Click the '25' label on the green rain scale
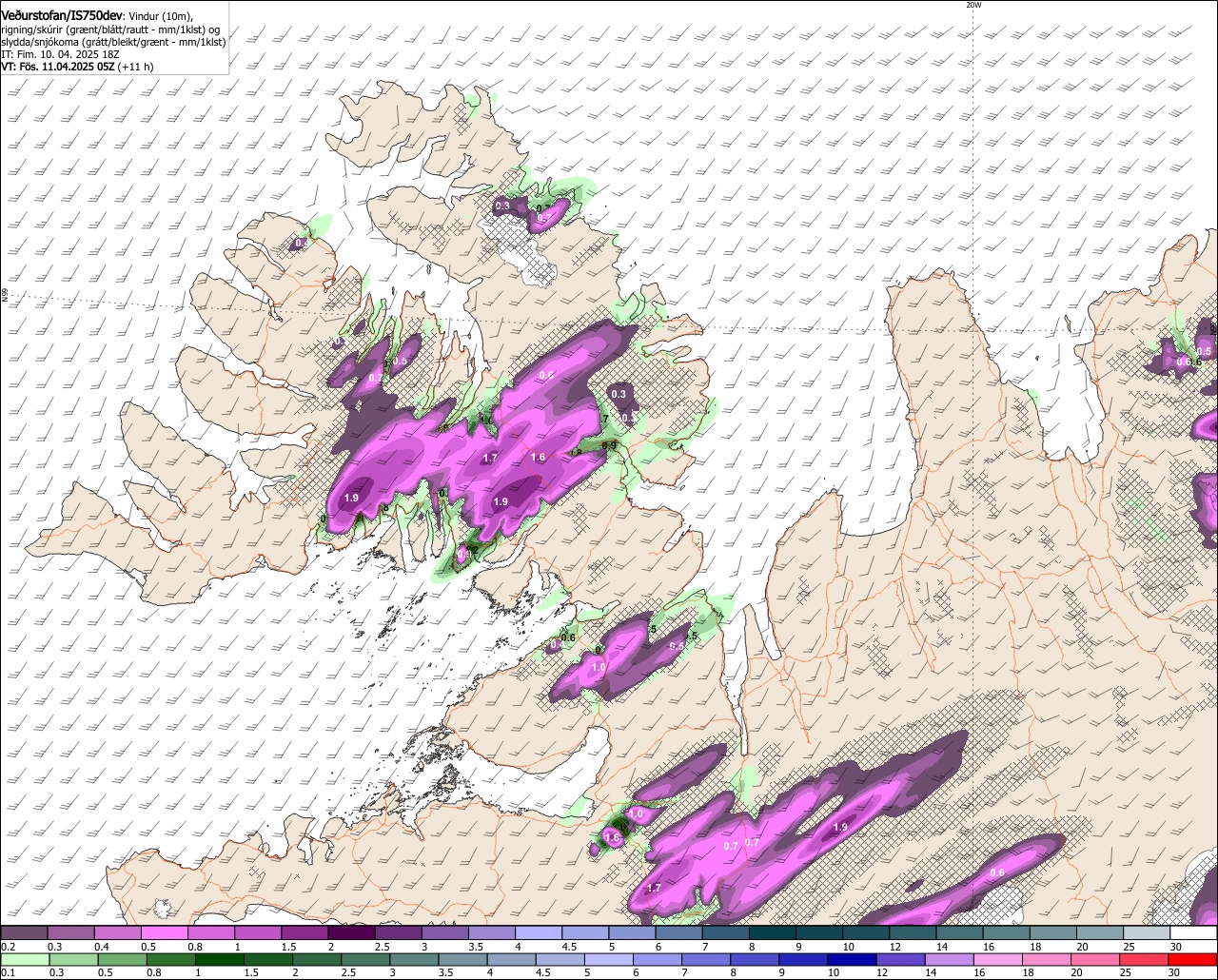Image resolution: width=1218 pixels, height=980 pixels. pyautogui.click(x=1125, y=972)
